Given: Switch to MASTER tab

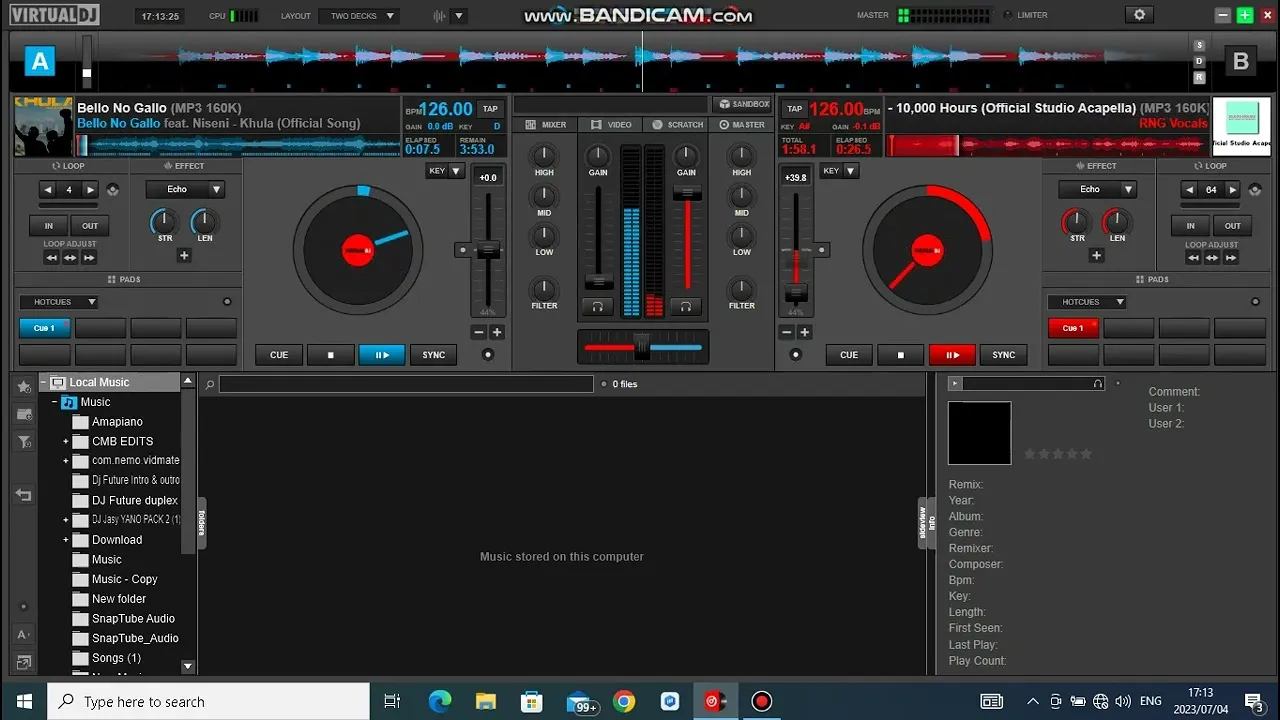Looking at the screenshot, I should [x=742, y=125].
